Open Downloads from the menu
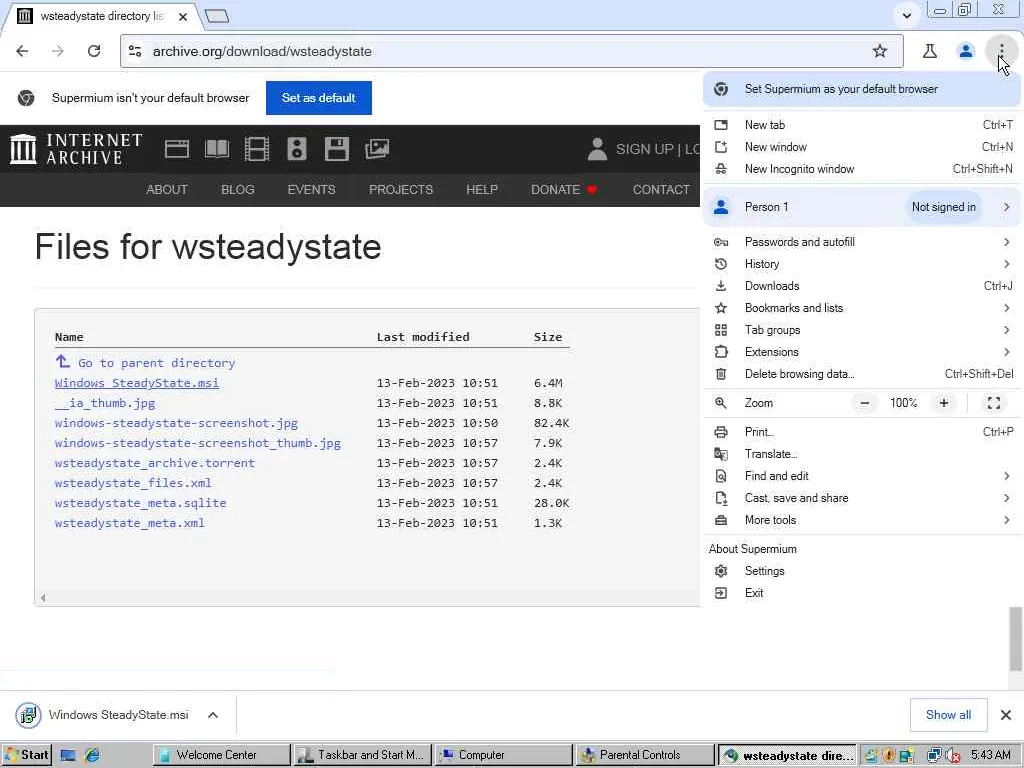This screenshot has height=768, width=1024. tap(862, 286)
